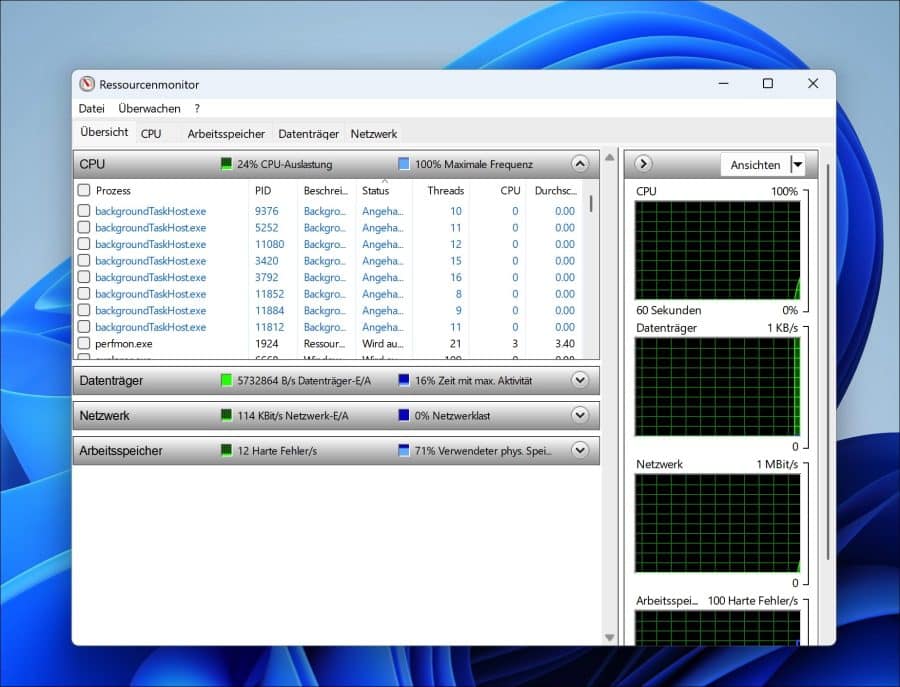Click the green Datenträger-E/A indicator icon
Screen dimensions: 900x687
[x=226, y=380]
